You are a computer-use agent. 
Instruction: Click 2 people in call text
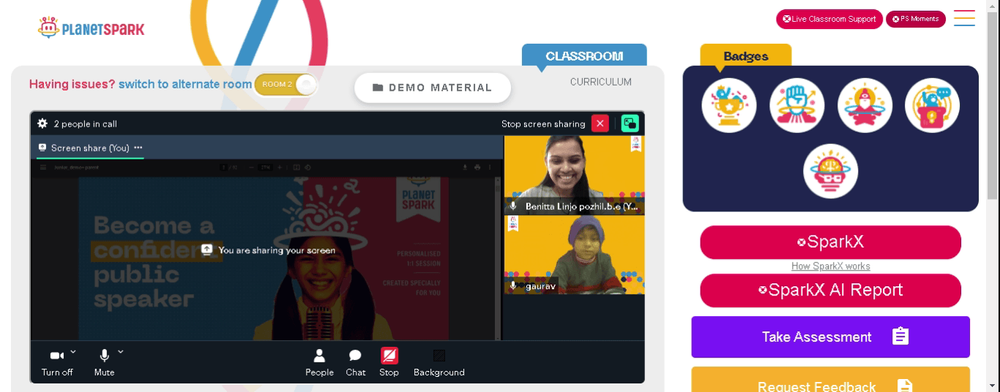point(85,124)
